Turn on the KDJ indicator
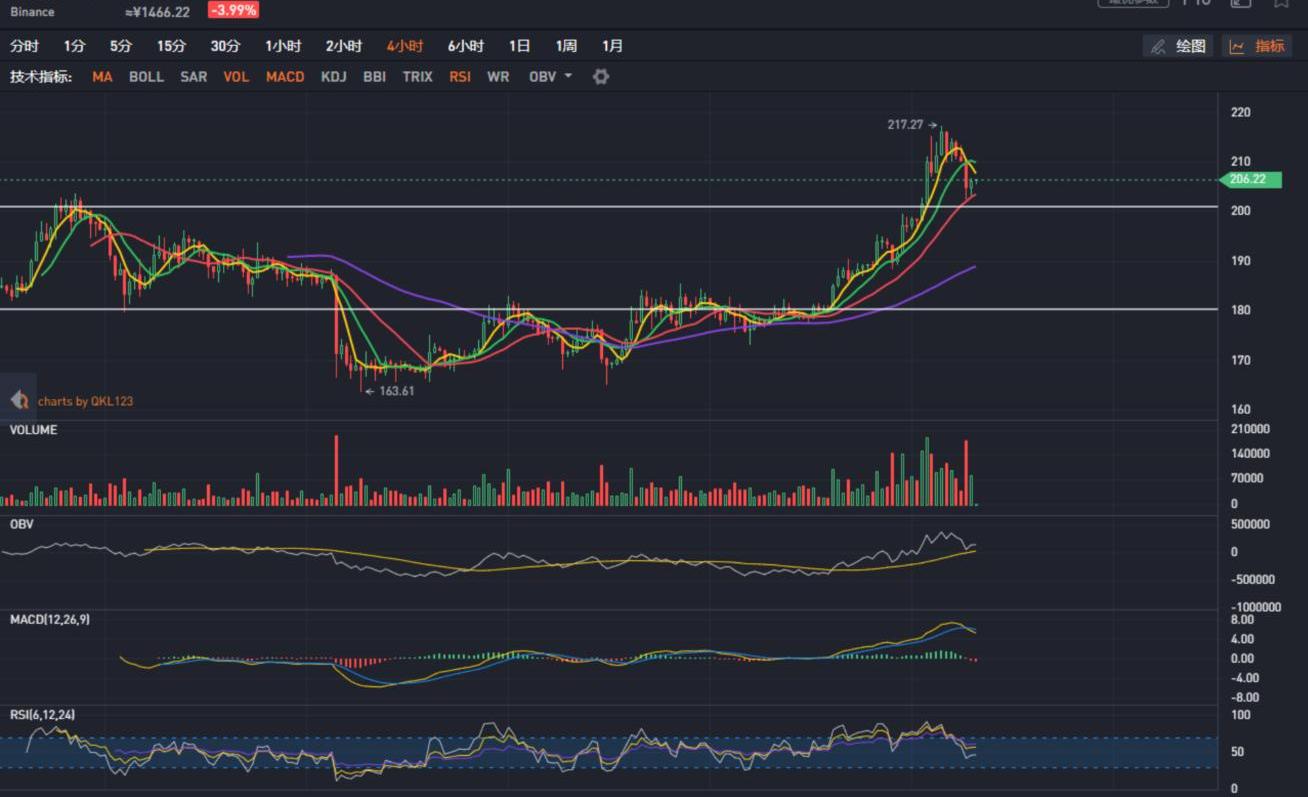The image size is (1308, 797). pos(333,77)
